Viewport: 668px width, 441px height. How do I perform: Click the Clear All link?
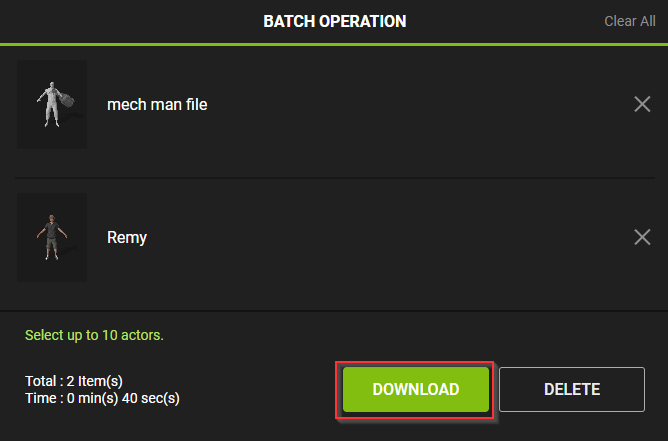click(x=630, y=21)
